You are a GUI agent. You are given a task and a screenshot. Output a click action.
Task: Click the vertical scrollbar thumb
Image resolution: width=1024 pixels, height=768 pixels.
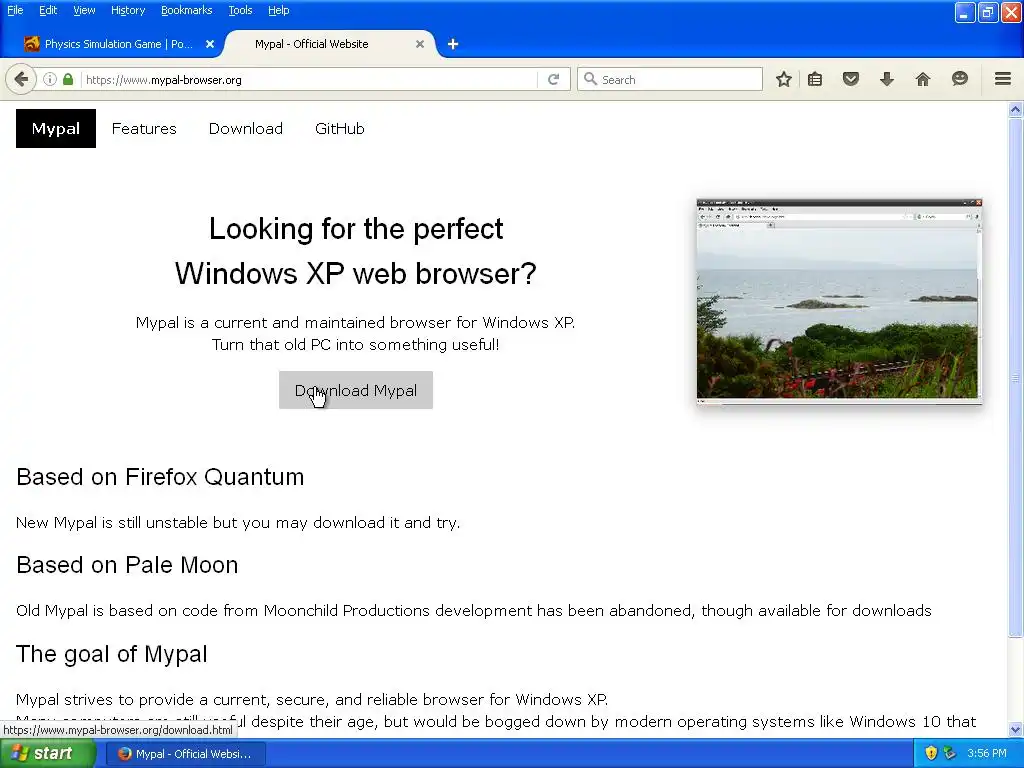click(1016, 377)
